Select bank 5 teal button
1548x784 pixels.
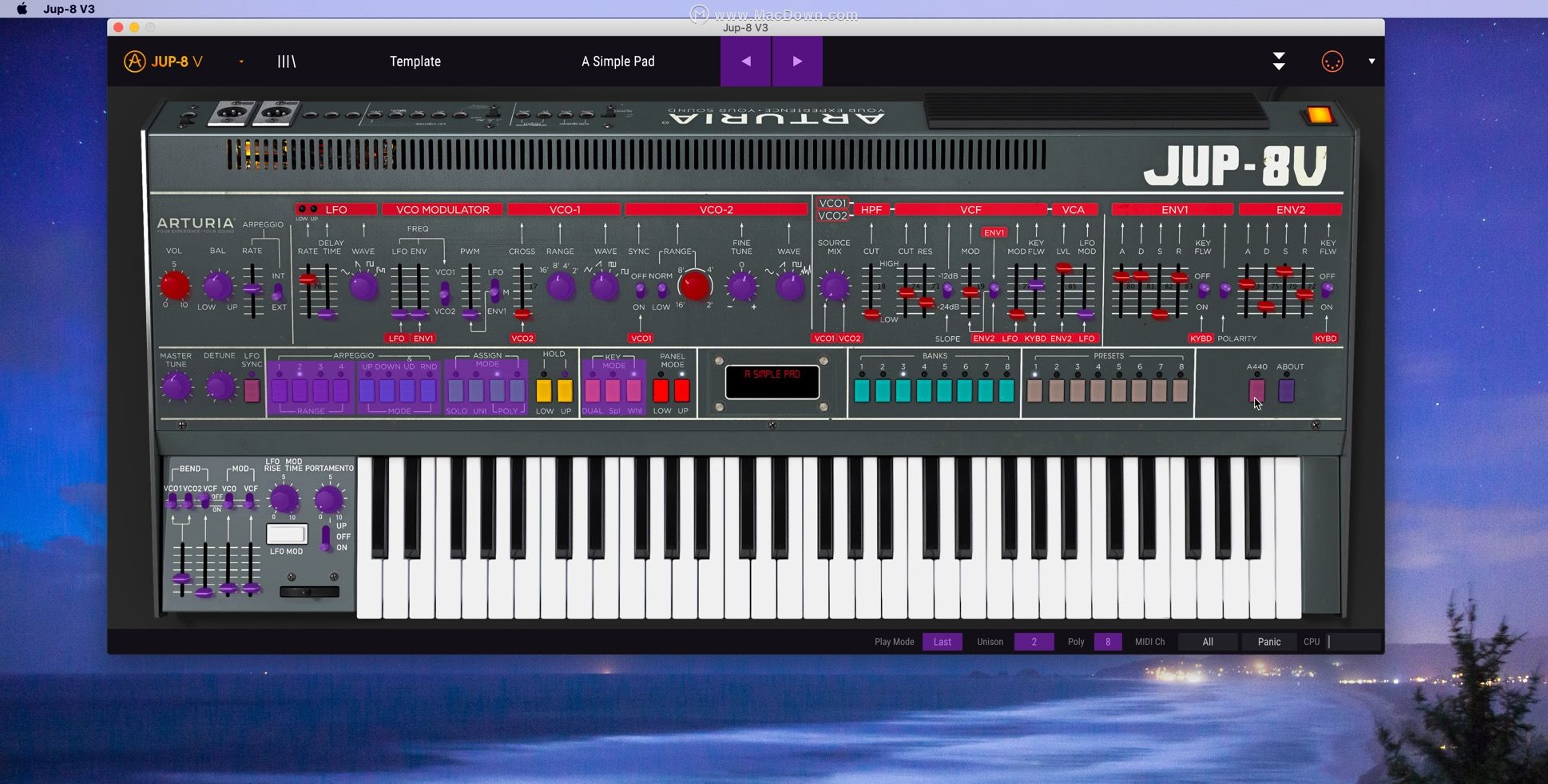(944, 390)
